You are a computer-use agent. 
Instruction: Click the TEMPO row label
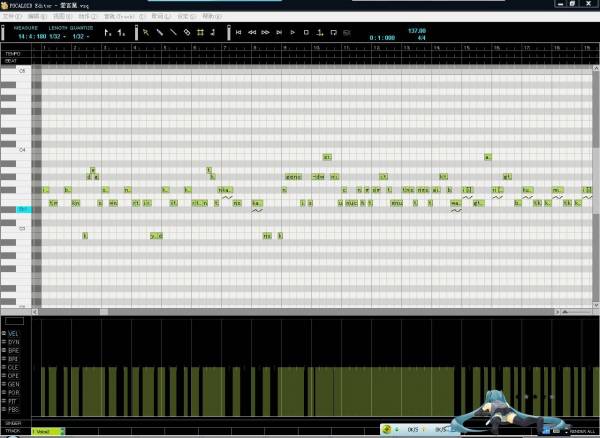(x=13, y=54)
